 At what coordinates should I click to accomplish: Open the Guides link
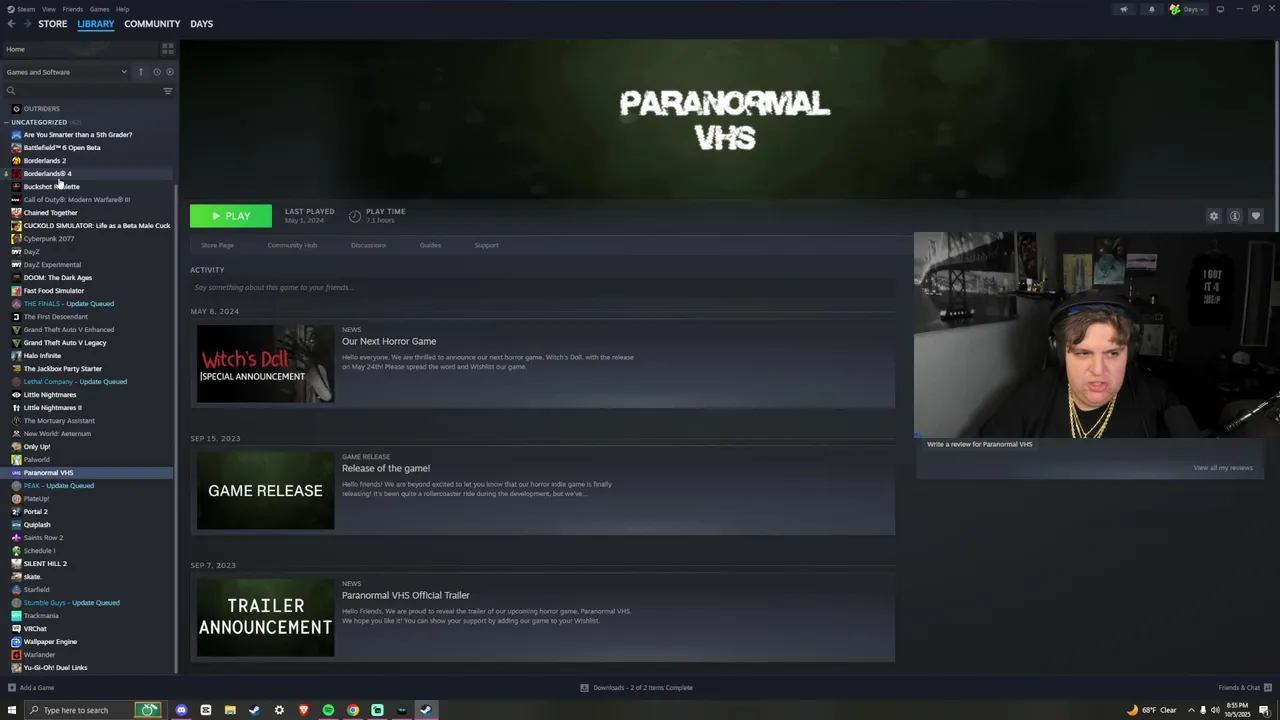pyautogui.click(x=430, y=245)
